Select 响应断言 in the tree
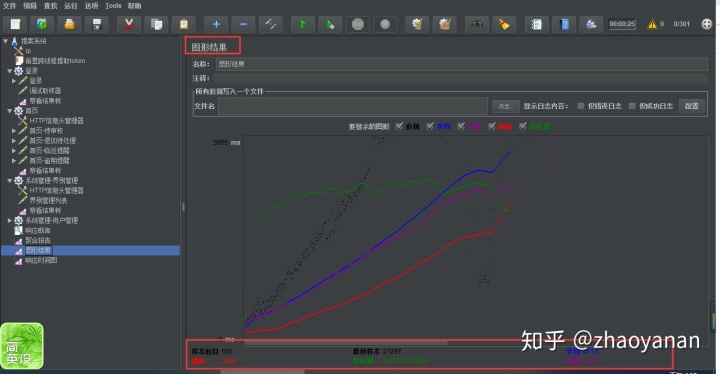The height and width of the screenshot is (374, 720). pos(38,231)
